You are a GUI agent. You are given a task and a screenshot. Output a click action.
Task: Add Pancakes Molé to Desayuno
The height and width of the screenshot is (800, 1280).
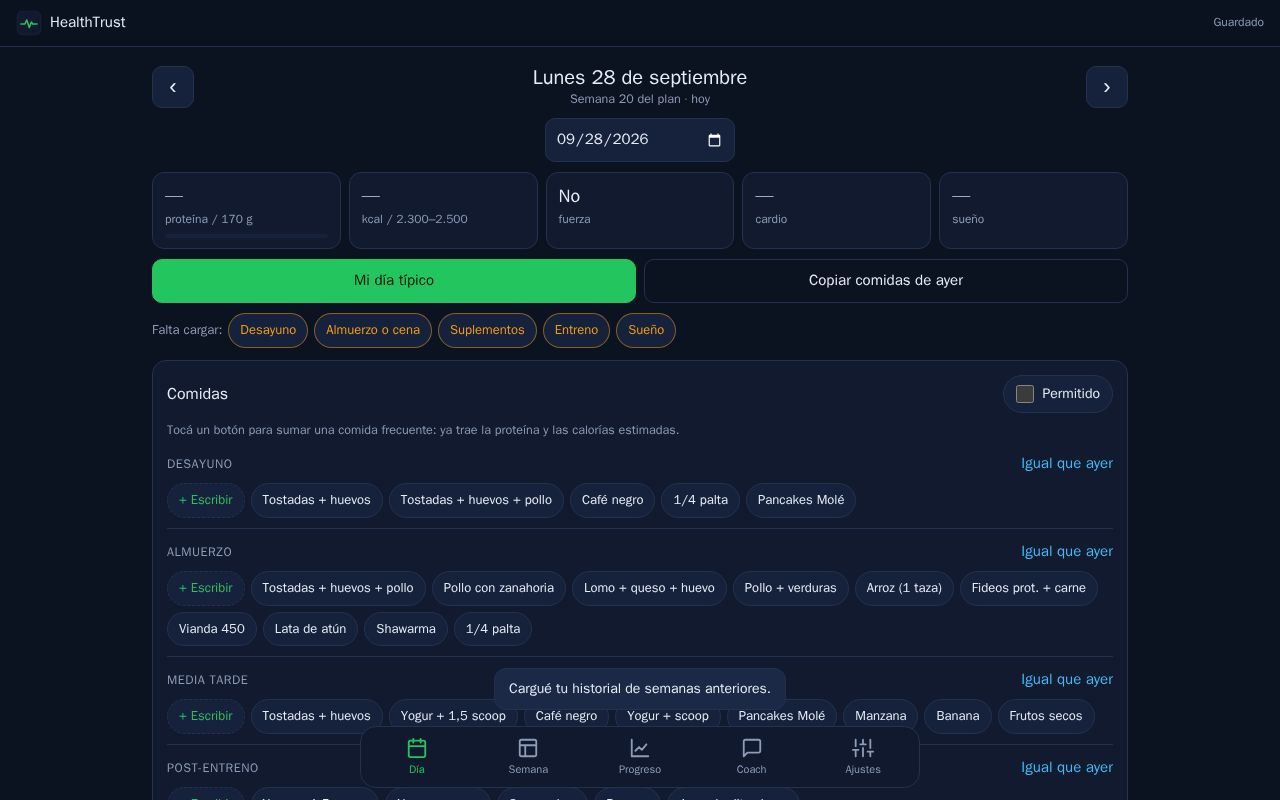(801, 500)
